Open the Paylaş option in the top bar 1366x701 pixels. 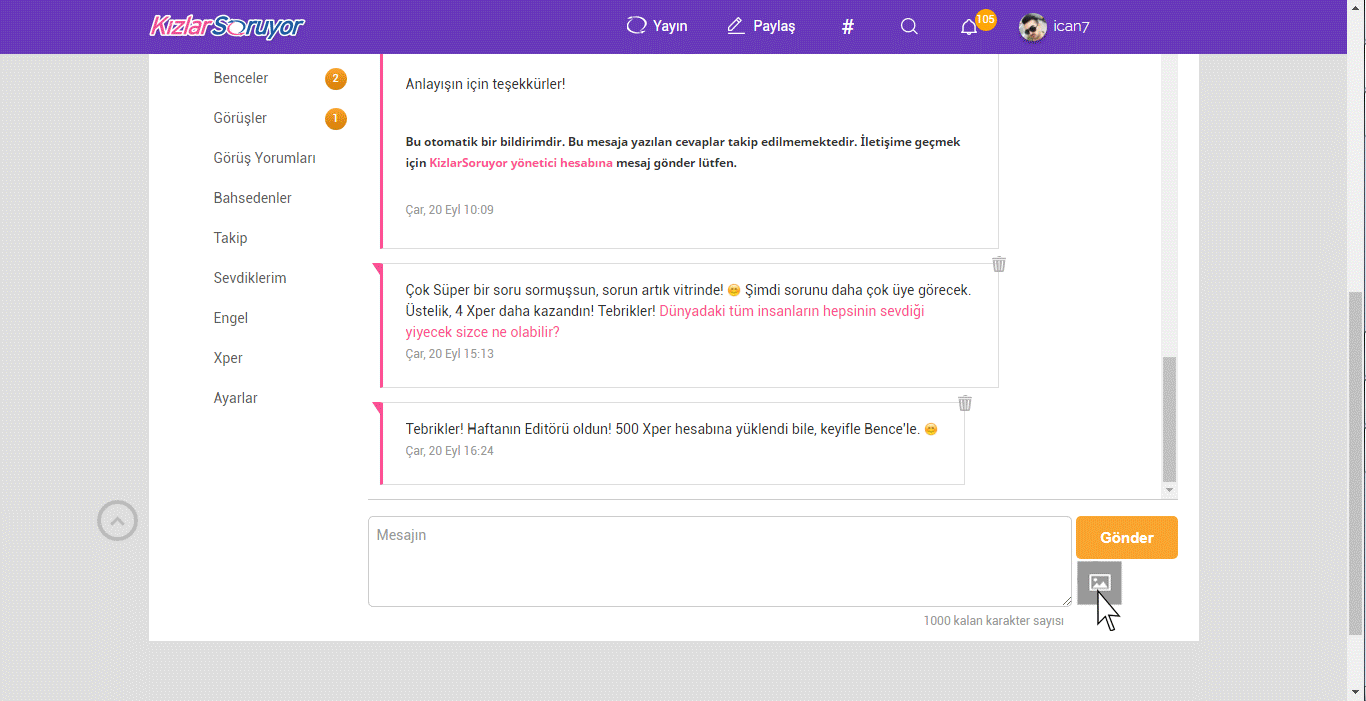761,26
